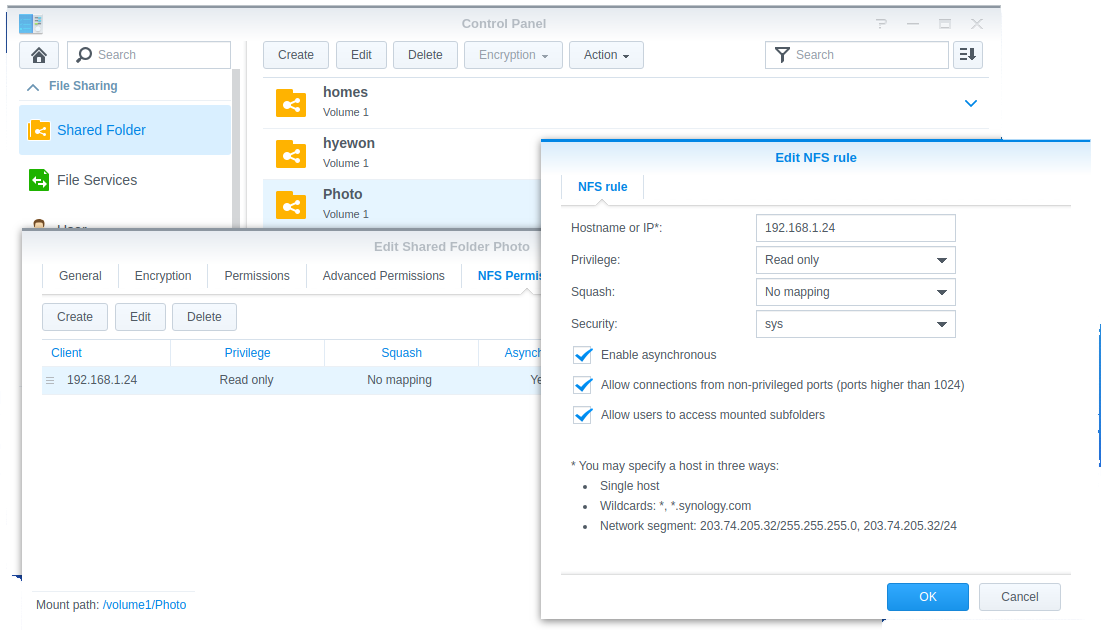Screen dimensions: 1101x630
Task: Click the Shared Folder sidebar icon
Action: pos(39,130)
